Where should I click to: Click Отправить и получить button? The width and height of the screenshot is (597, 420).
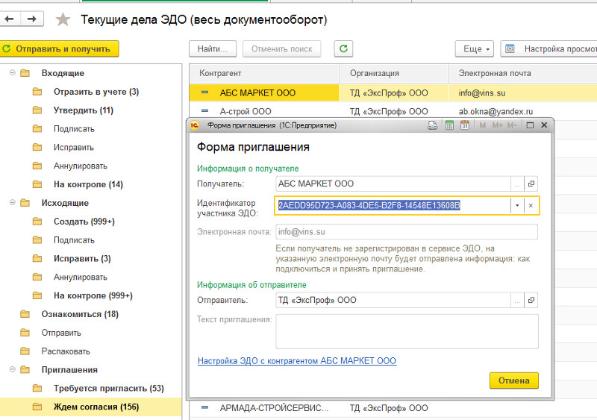point(59,49)
